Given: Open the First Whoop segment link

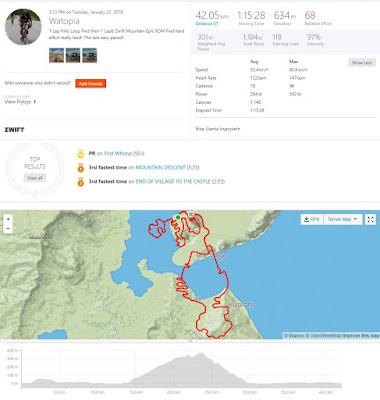Looking at the screenshot, I should [118, 153].
